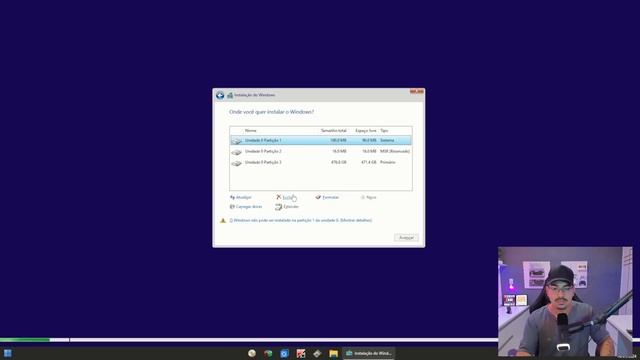640x360 pixels.
Task: Click the red and white taskbar icon
Action: 301,353
